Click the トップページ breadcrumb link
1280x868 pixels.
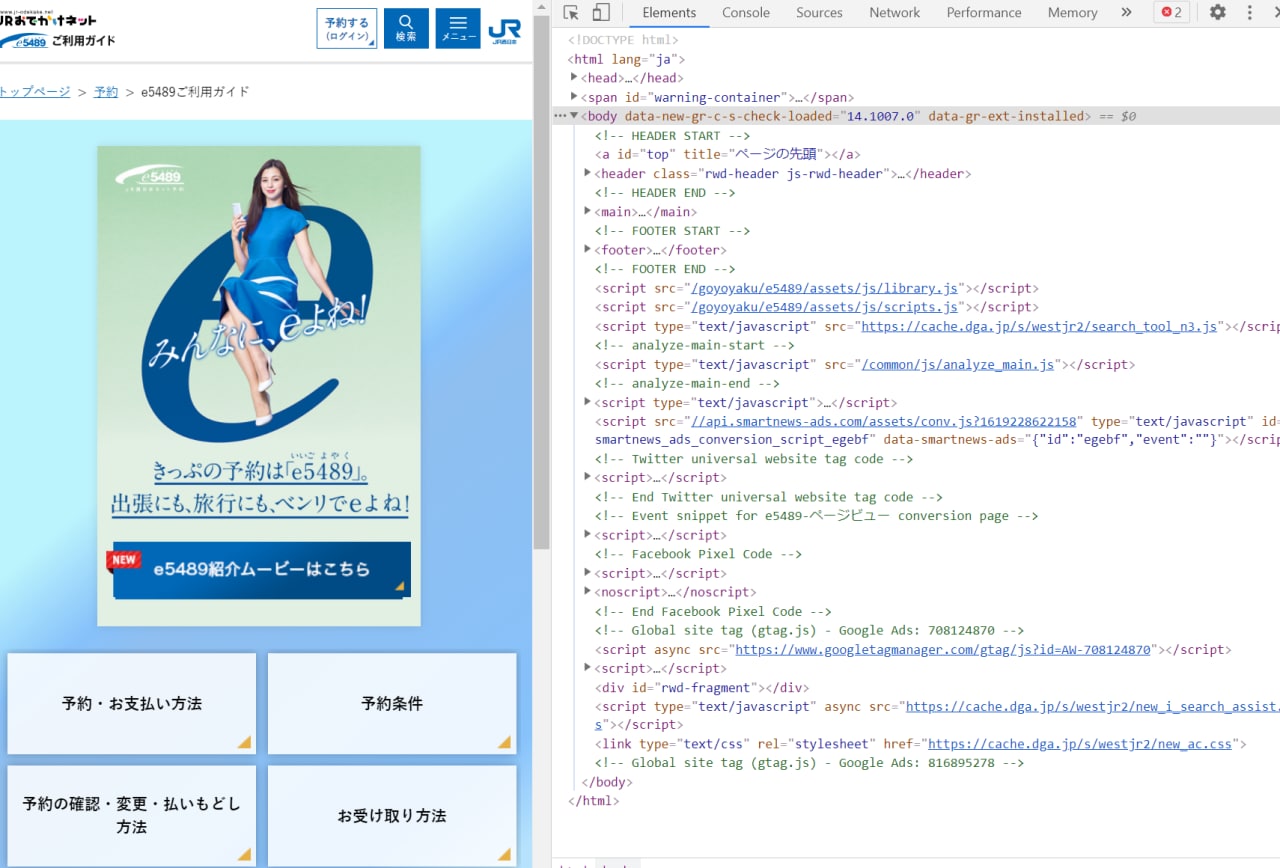[35, 92]
